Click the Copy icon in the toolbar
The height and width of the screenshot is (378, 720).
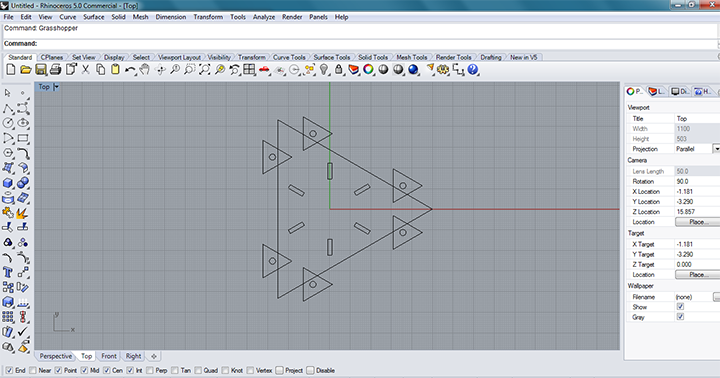tap(101, 70)
